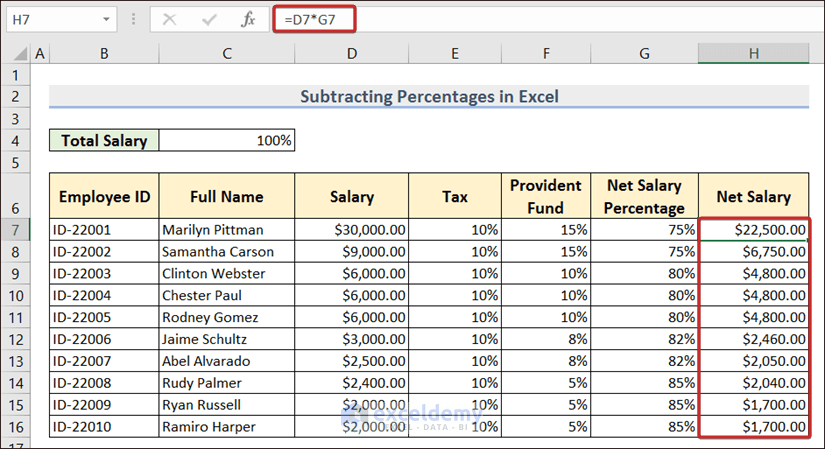Open Insert Function (fx) dialog
The width and height of the screenshot is (825, 449).
click(247, 19)
